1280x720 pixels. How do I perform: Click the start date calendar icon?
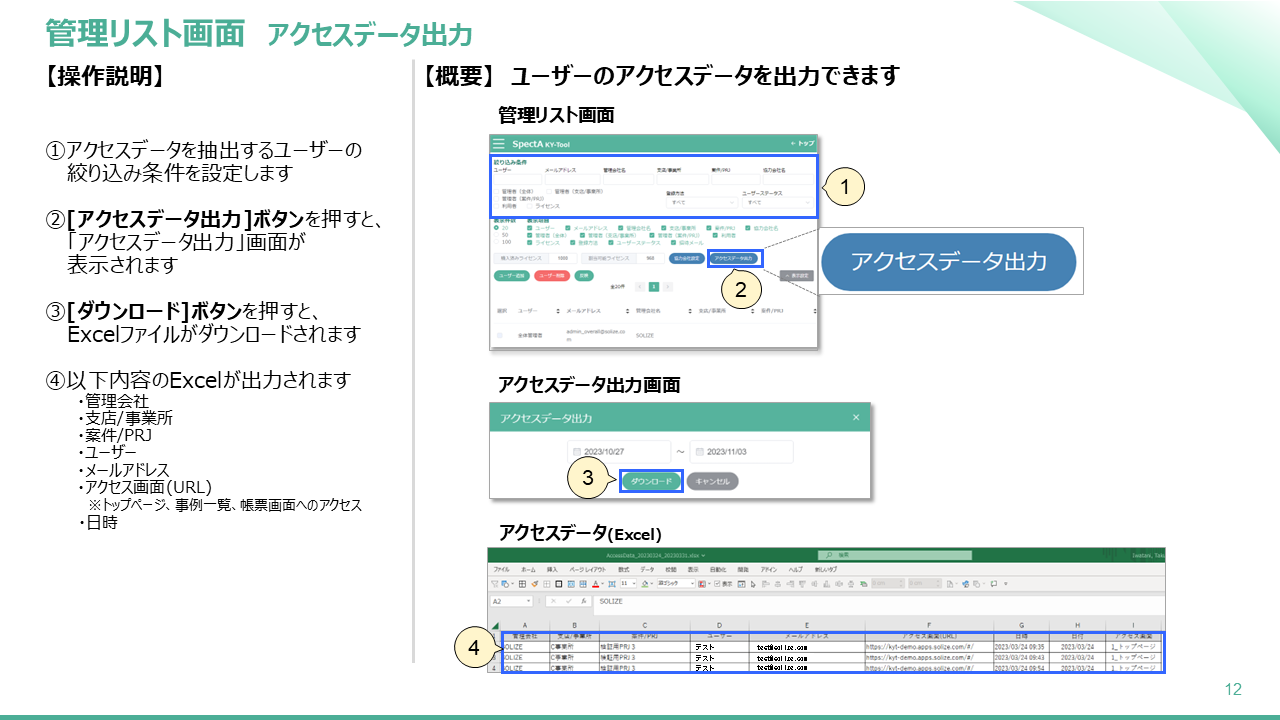[x=575, y=452]
